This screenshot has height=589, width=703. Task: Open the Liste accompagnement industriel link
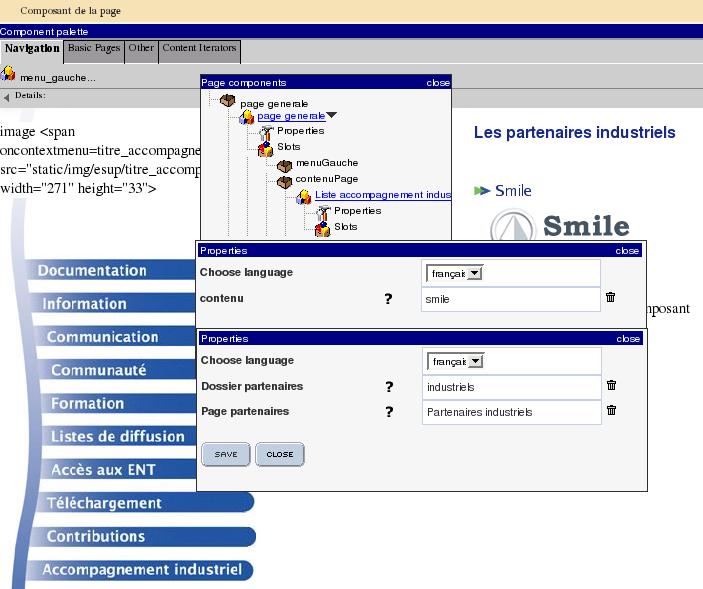(382, 195)
